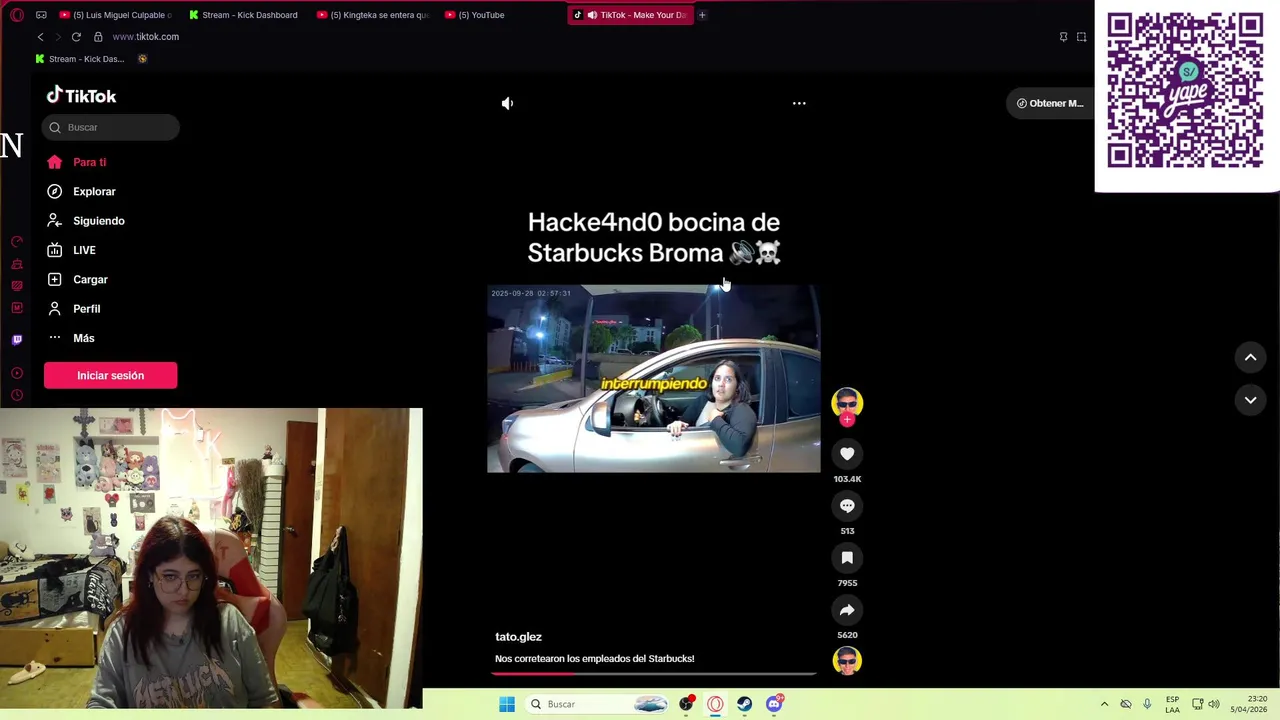This screenshot has height=720, width=1280.
Task: Switch to the Kingteka se entera tab
Action: (x=372, y=15)
